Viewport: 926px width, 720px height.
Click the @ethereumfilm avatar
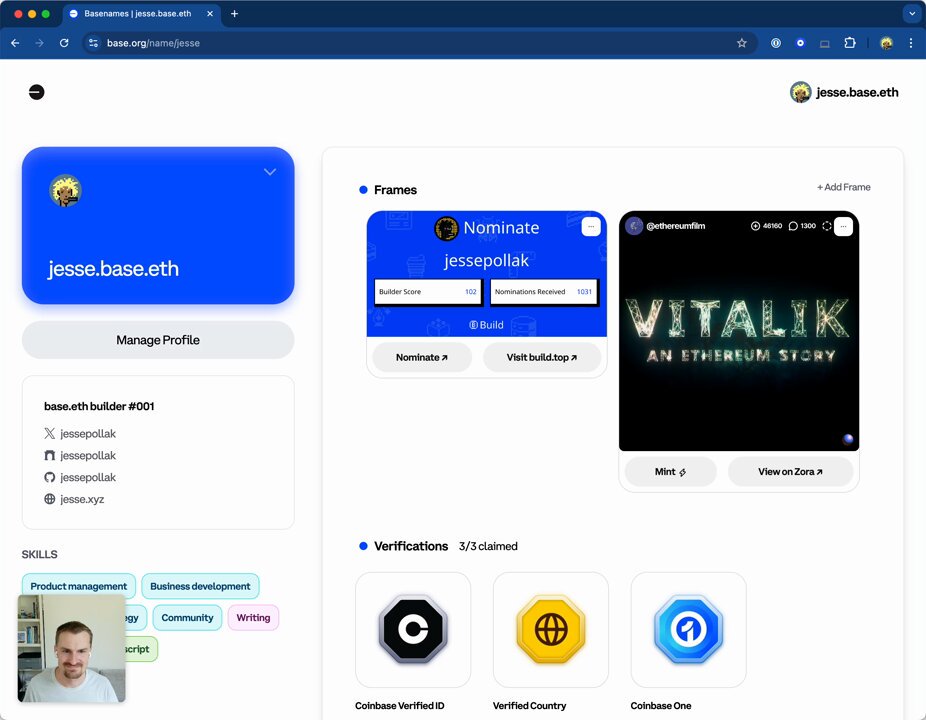tap(634, 226)
